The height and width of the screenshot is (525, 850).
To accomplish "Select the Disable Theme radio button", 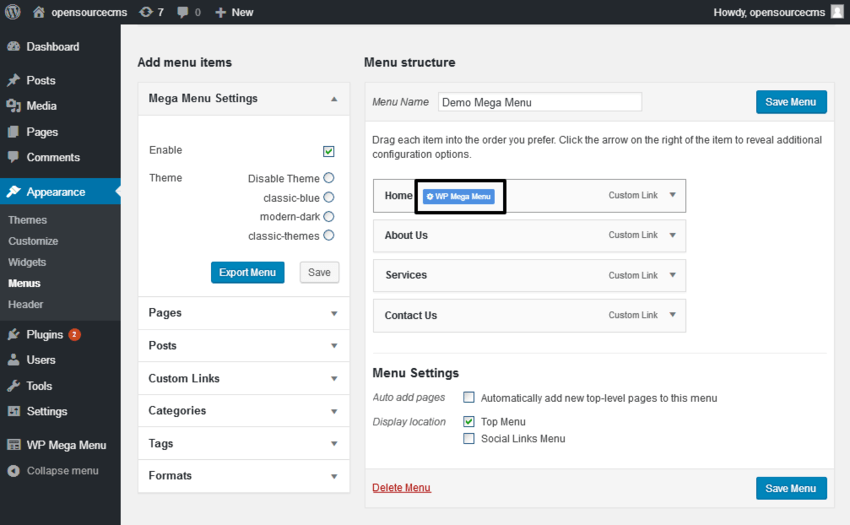I will tap(329, 178).
